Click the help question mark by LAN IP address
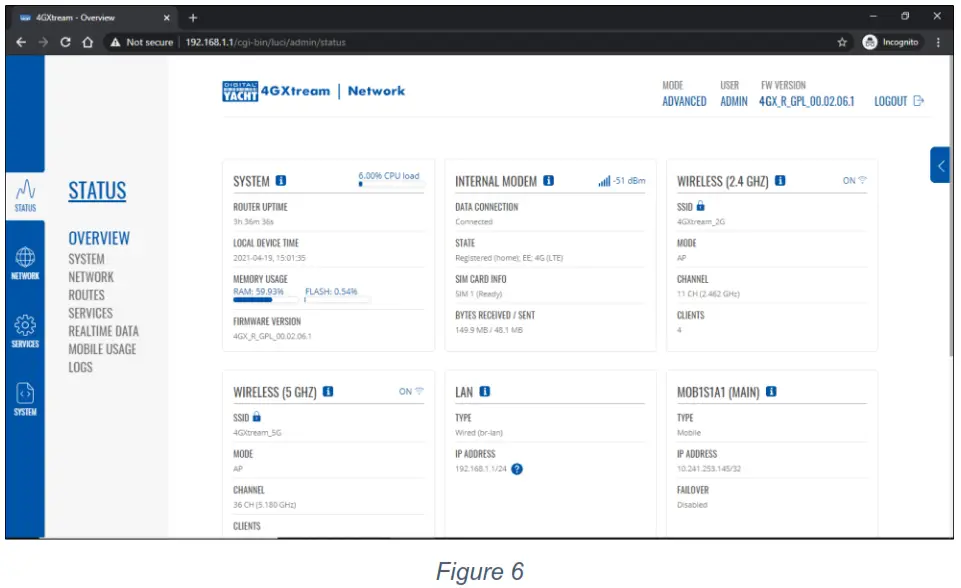The width and height of the screenshot is (961, 588). 517,469
